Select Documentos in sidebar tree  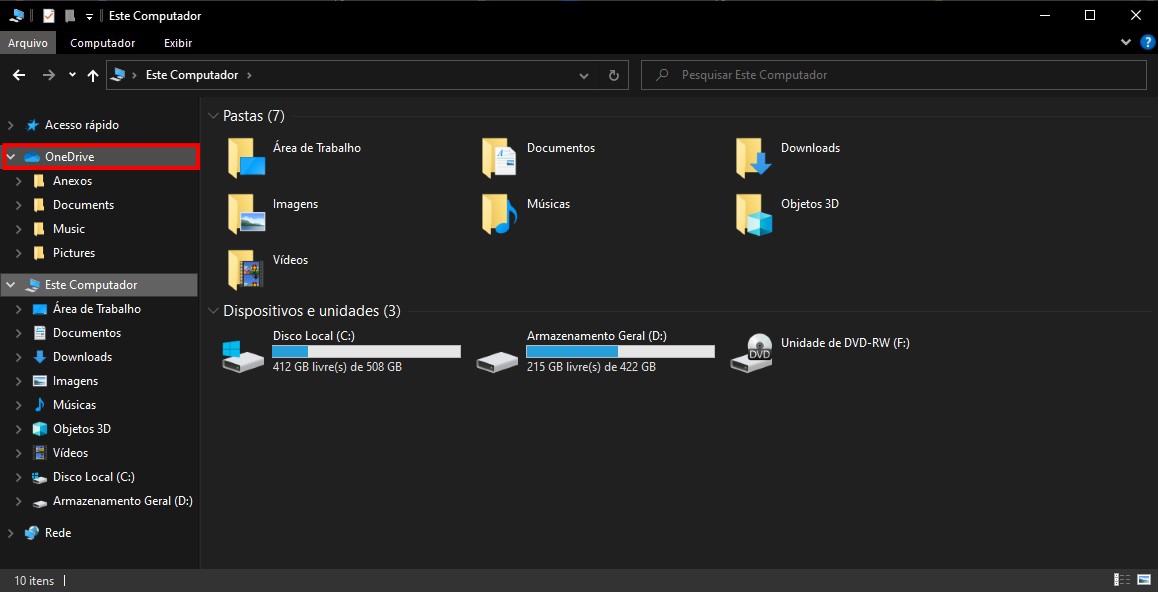tap(87, 333)
